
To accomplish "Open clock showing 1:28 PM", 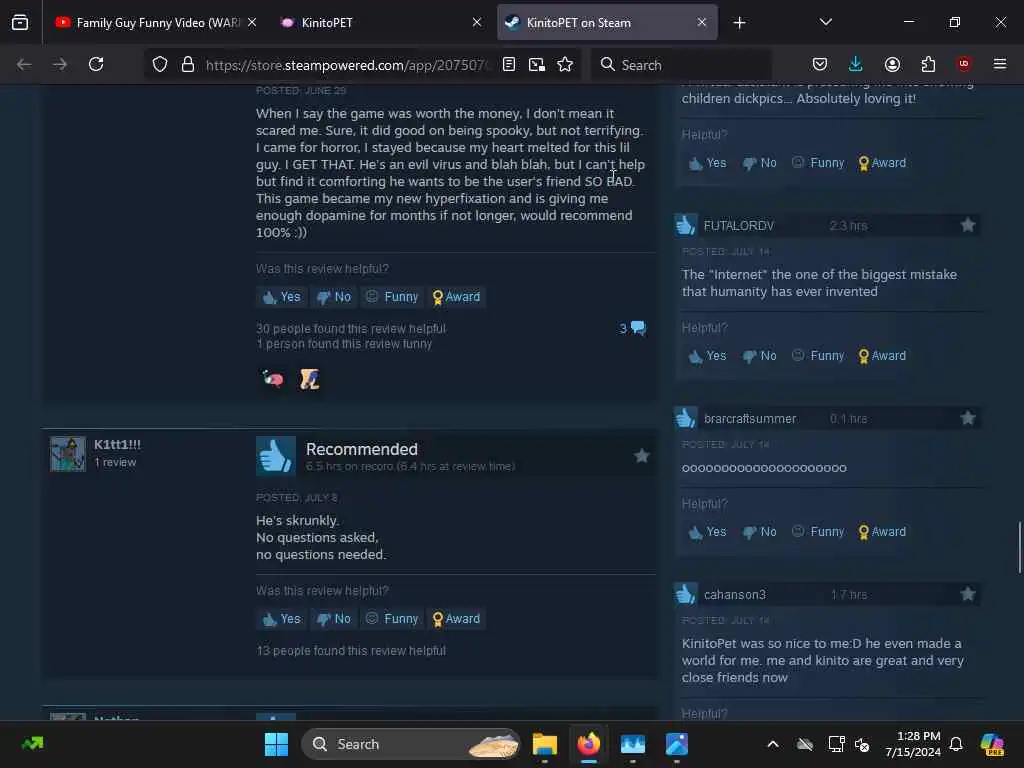I will 912,744.
